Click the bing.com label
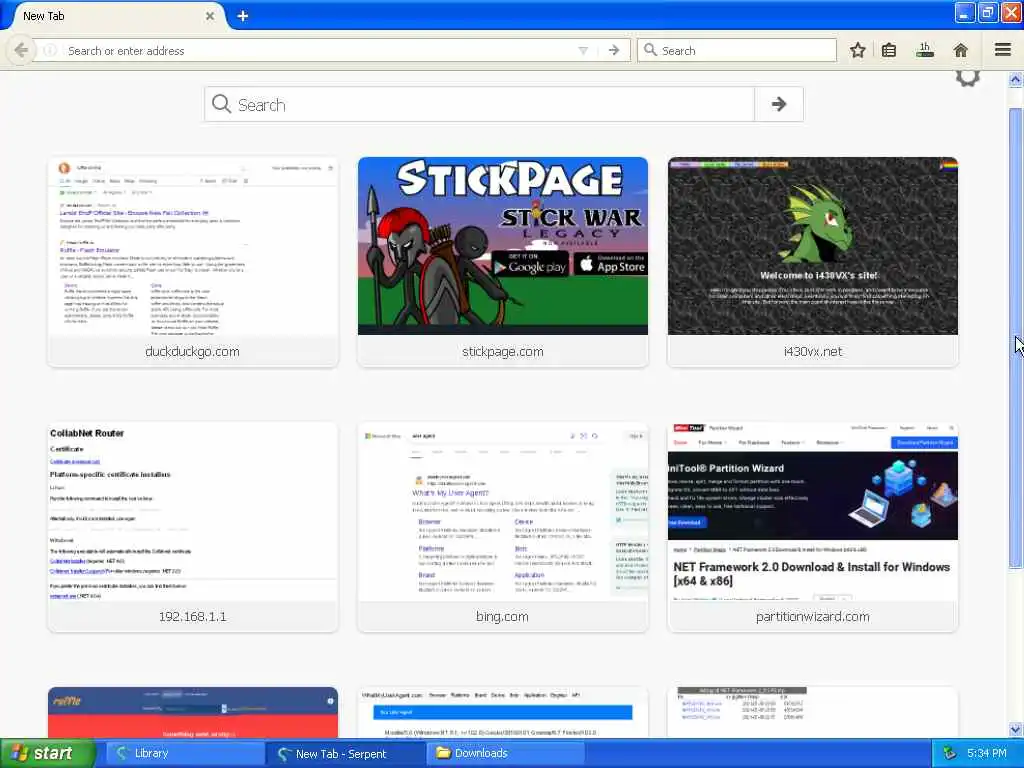1024x768 pixels. [502, 616]
